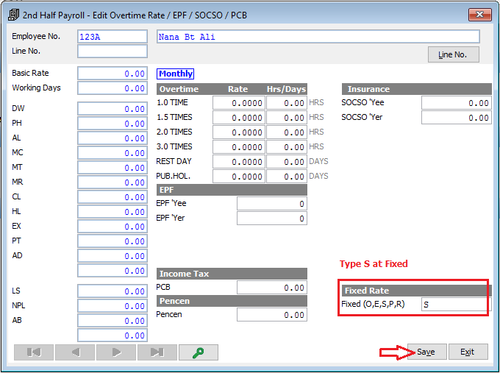Go to the previous record arrow

(75, 352)
